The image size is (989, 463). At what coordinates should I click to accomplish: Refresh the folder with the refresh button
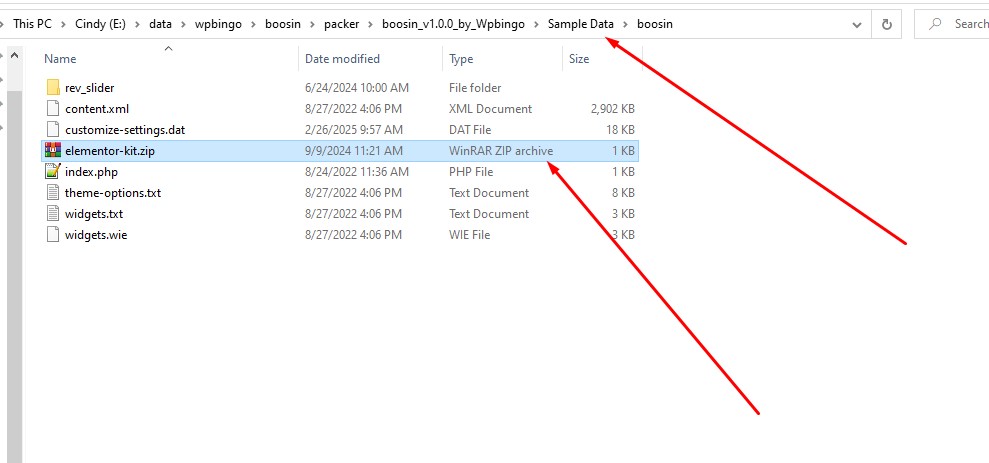[x=886, y=24]
